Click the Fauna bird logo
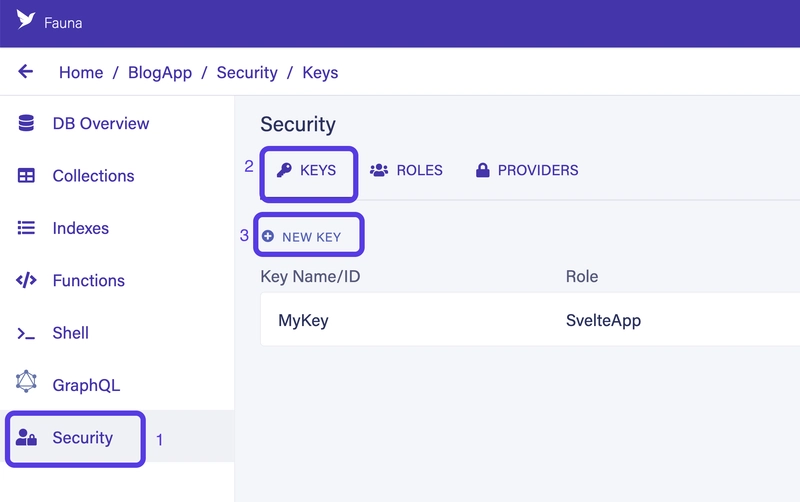The height and width of the screenshot is (502, 800). tap(26, 20)
